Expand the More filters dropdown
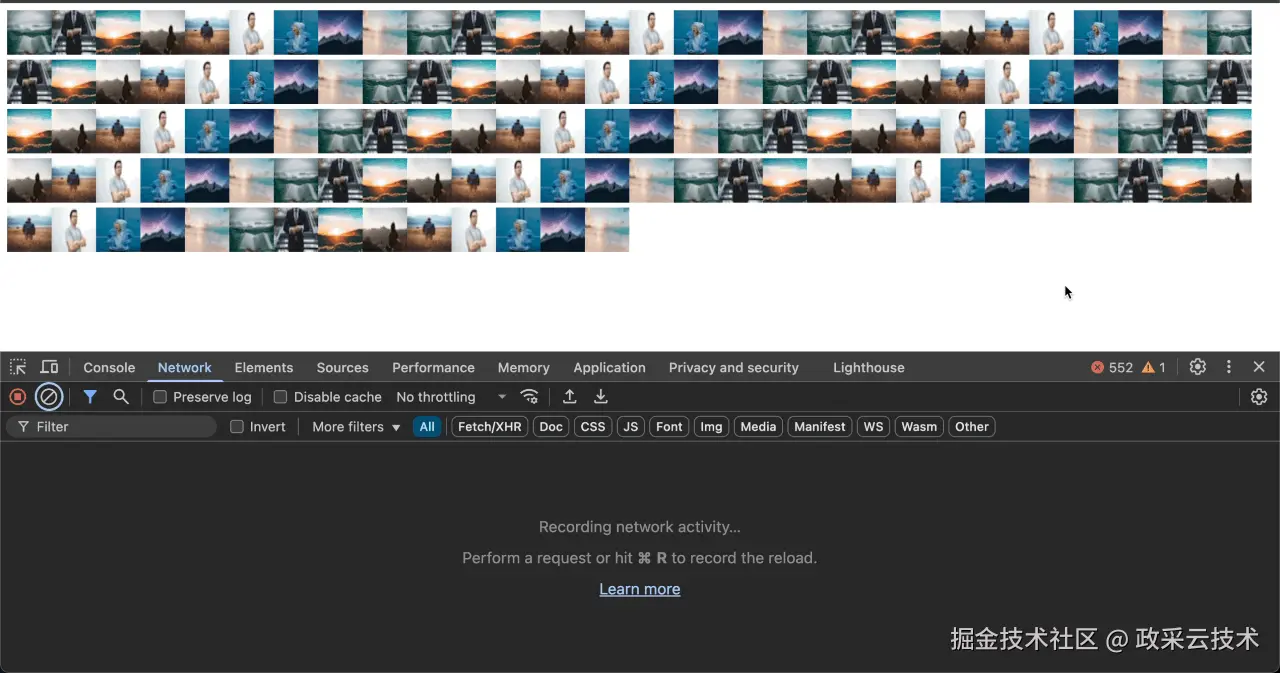This screenshot has width=1280, height=673. pyautogui.click(x=356, y=427)
